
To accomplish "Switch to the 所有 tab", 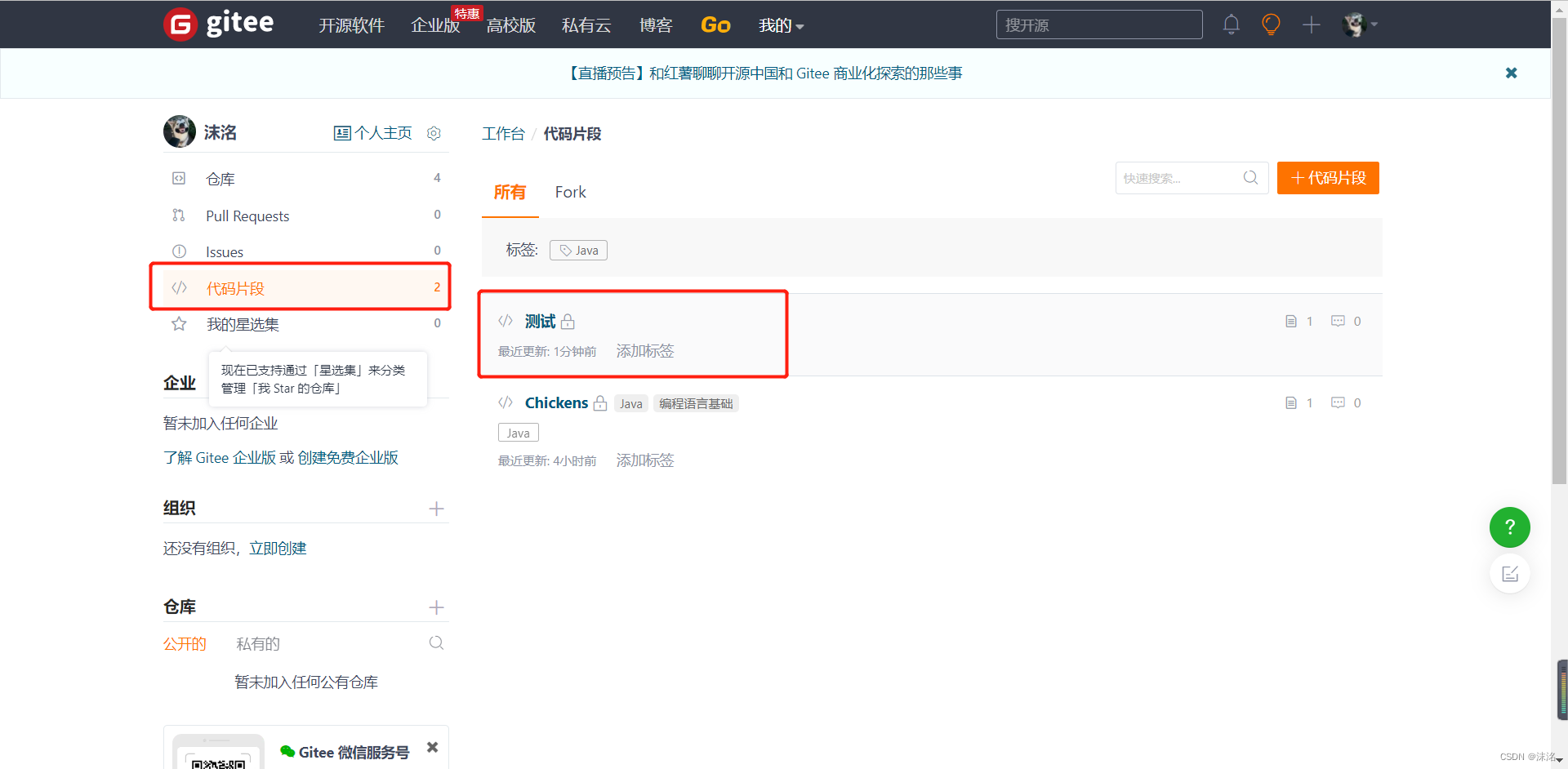I will (x=510, y=192).
